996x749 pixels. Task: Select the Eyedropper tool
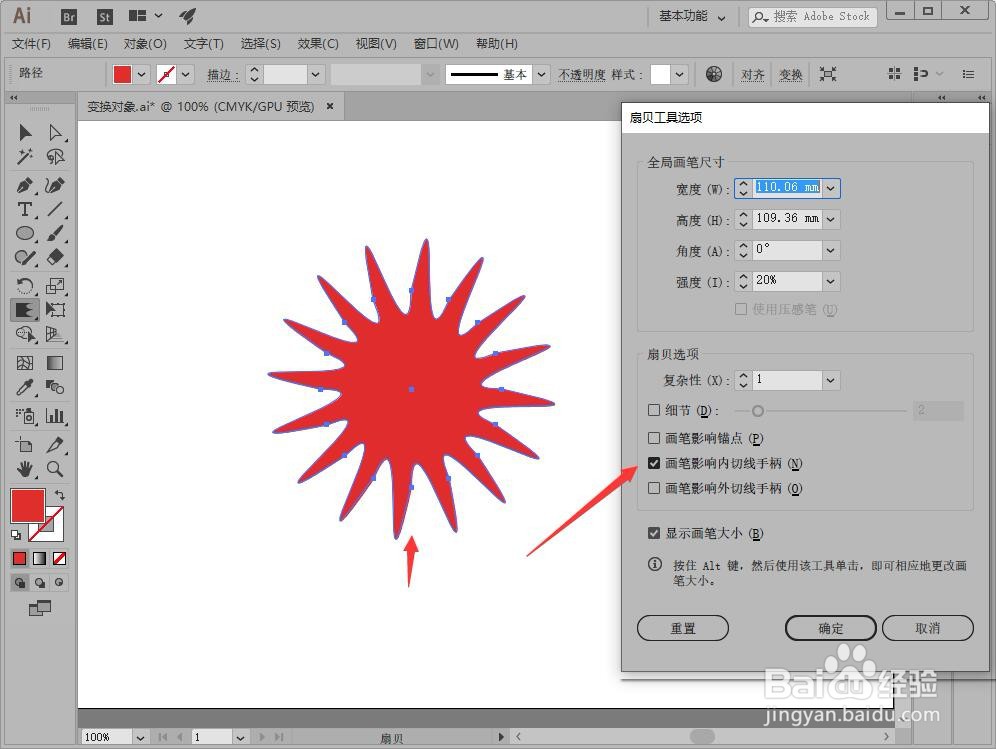click(x=25, y=387)
